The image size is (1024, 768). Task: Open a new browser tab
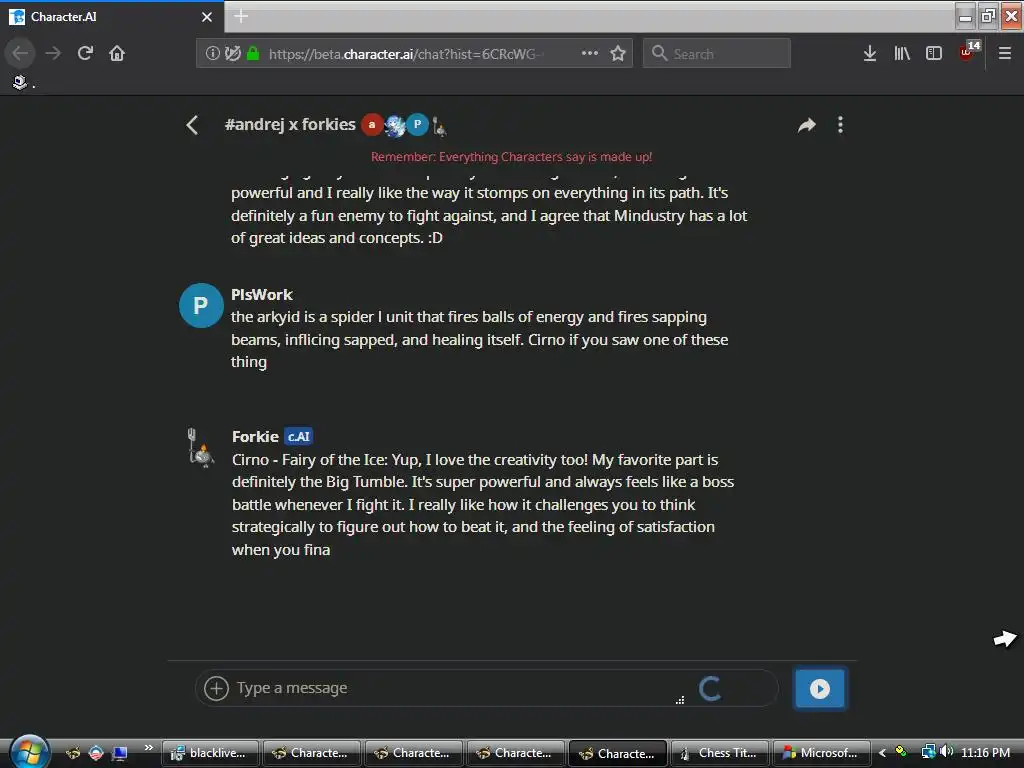[x=241, y=16]
